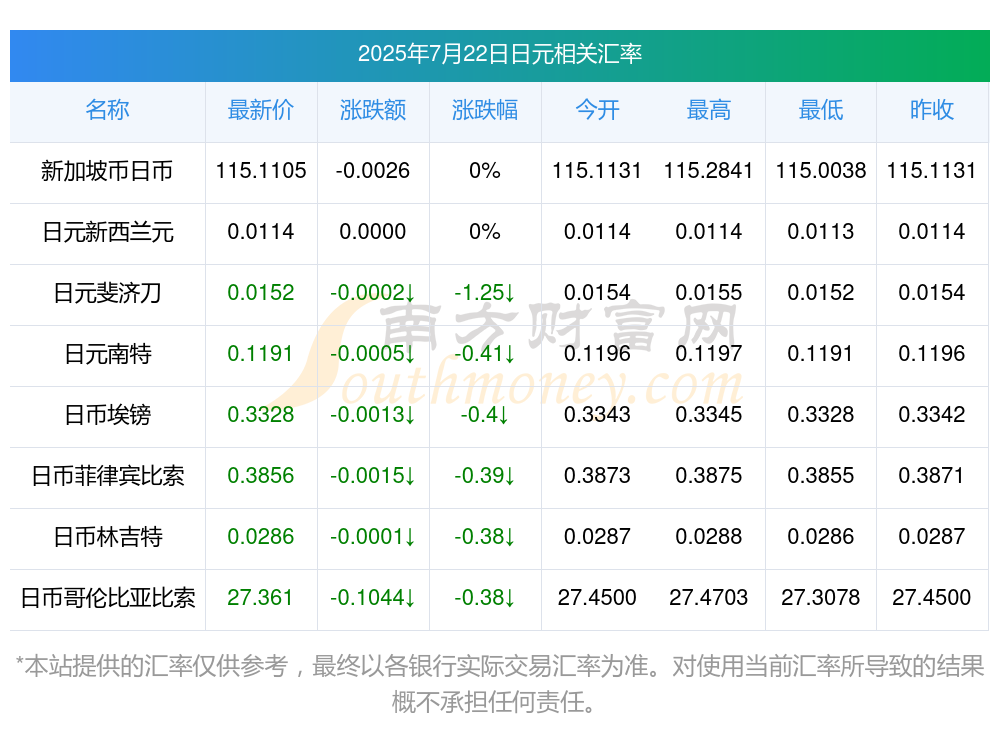Viewport: 1000px width, 733px height.
Task: Click latest price 115.1105
Action: coord(261,171)
